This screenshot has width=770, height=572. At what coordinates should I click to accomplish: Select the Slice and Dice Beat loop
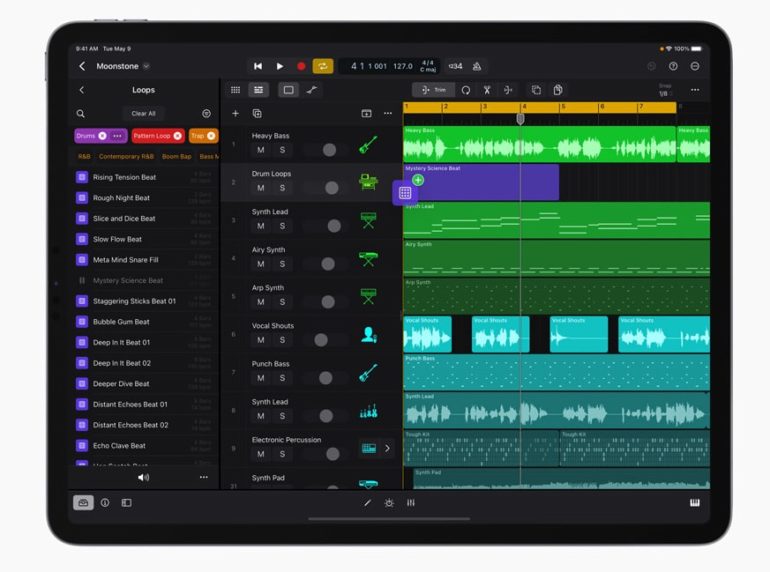click(x=145, y=218)
